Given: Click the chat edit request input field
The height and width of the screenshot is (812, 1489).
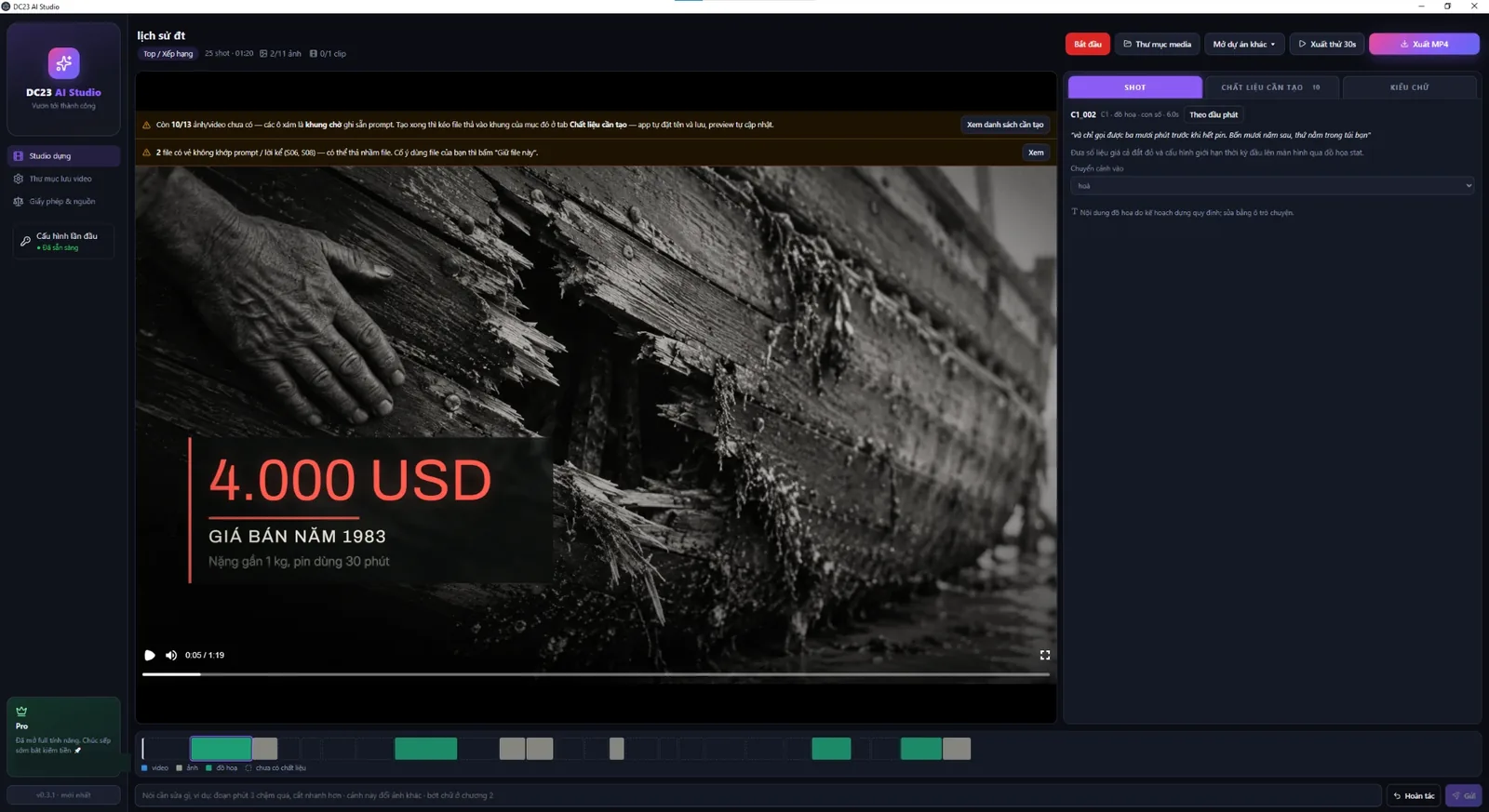Looking at the screenshot, I should tap(758, 795).
